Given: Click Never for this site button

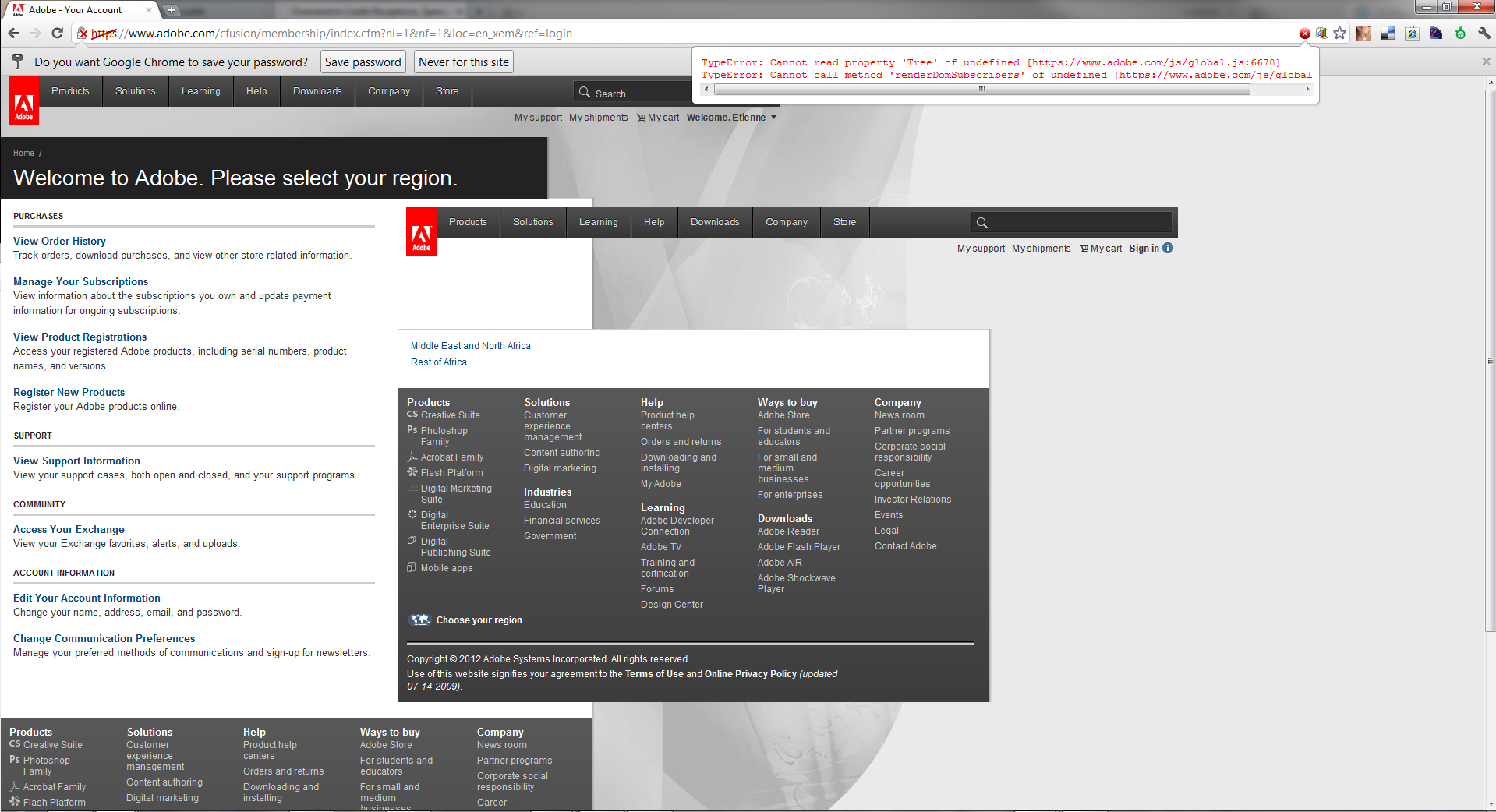Looking at the screenshot, I should (x=464, y=62).
